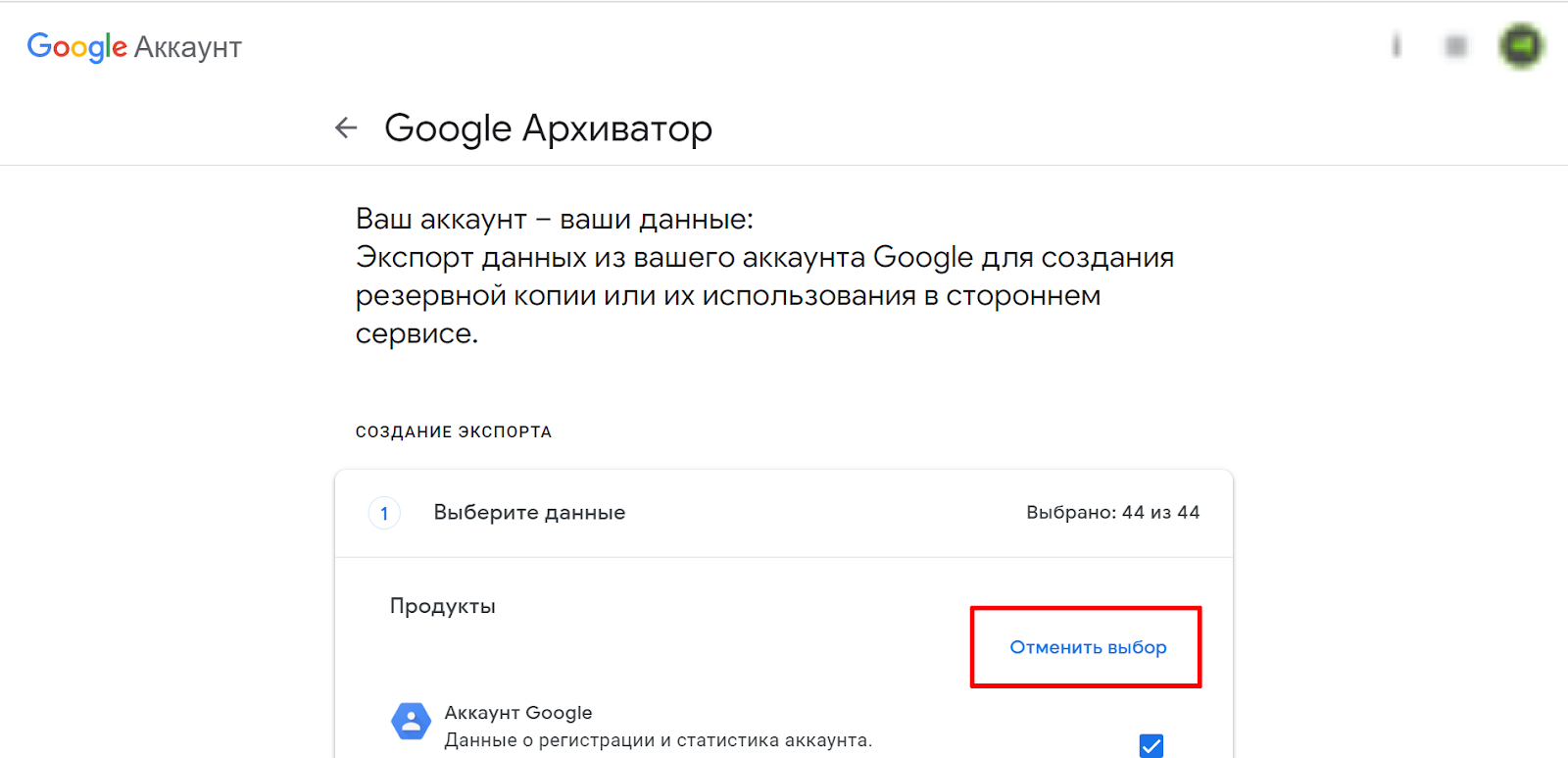
Task: Click the word сервисе ending the intro
Action: (416, 333)
